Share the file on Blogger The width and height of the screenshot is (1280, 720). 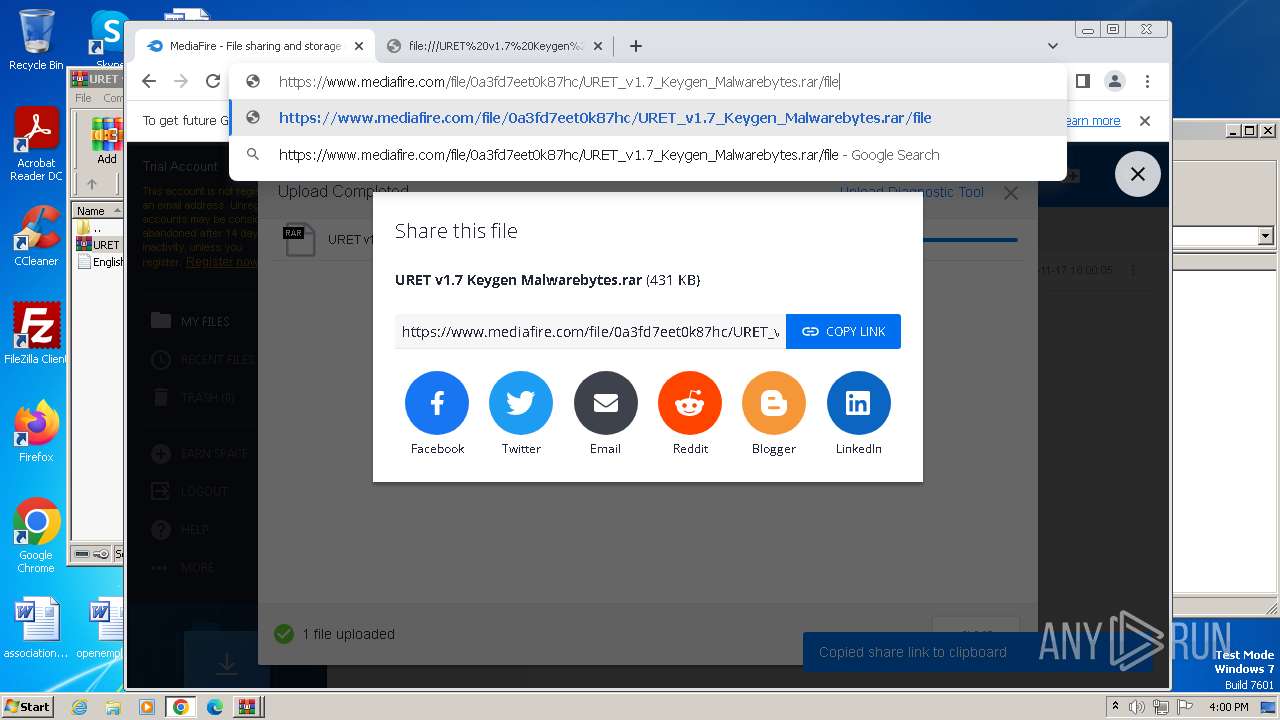pos(774,403)
